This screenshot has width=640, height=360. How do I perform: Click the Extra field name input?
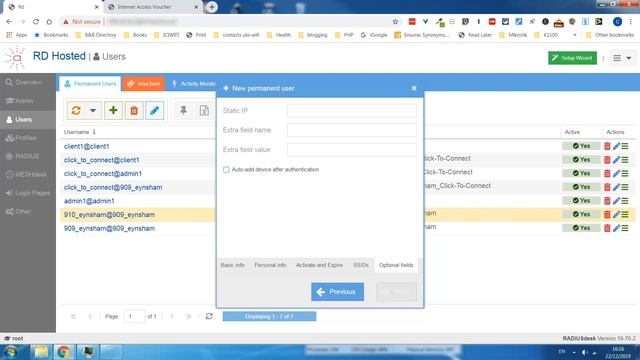352,130
